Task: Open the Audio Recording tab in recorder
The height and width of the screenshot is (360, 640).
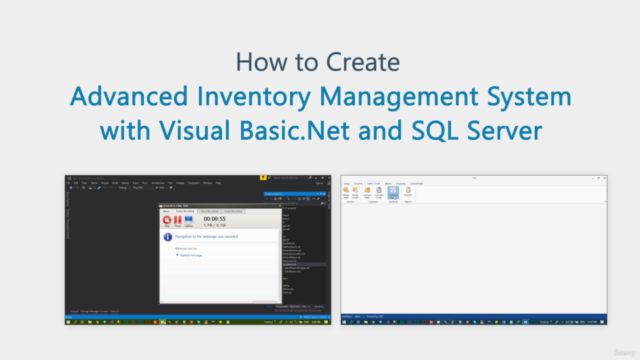Action: [x=233, y=211]
